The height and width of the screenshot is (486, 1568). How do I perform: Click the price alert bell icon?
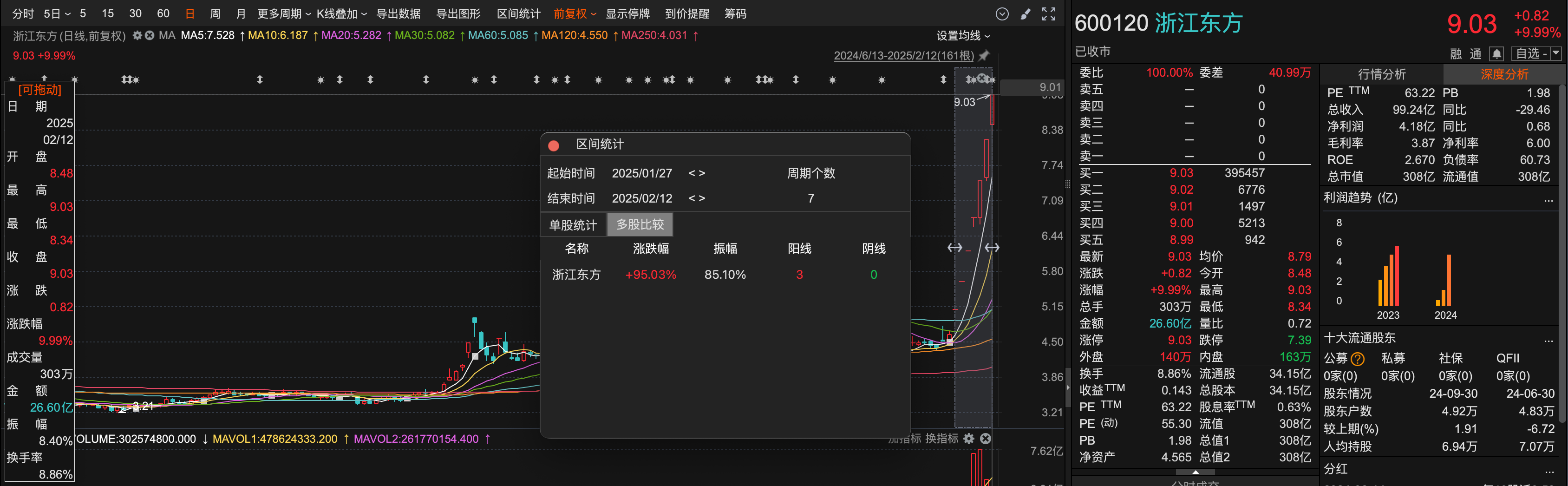pos(1496,53)
